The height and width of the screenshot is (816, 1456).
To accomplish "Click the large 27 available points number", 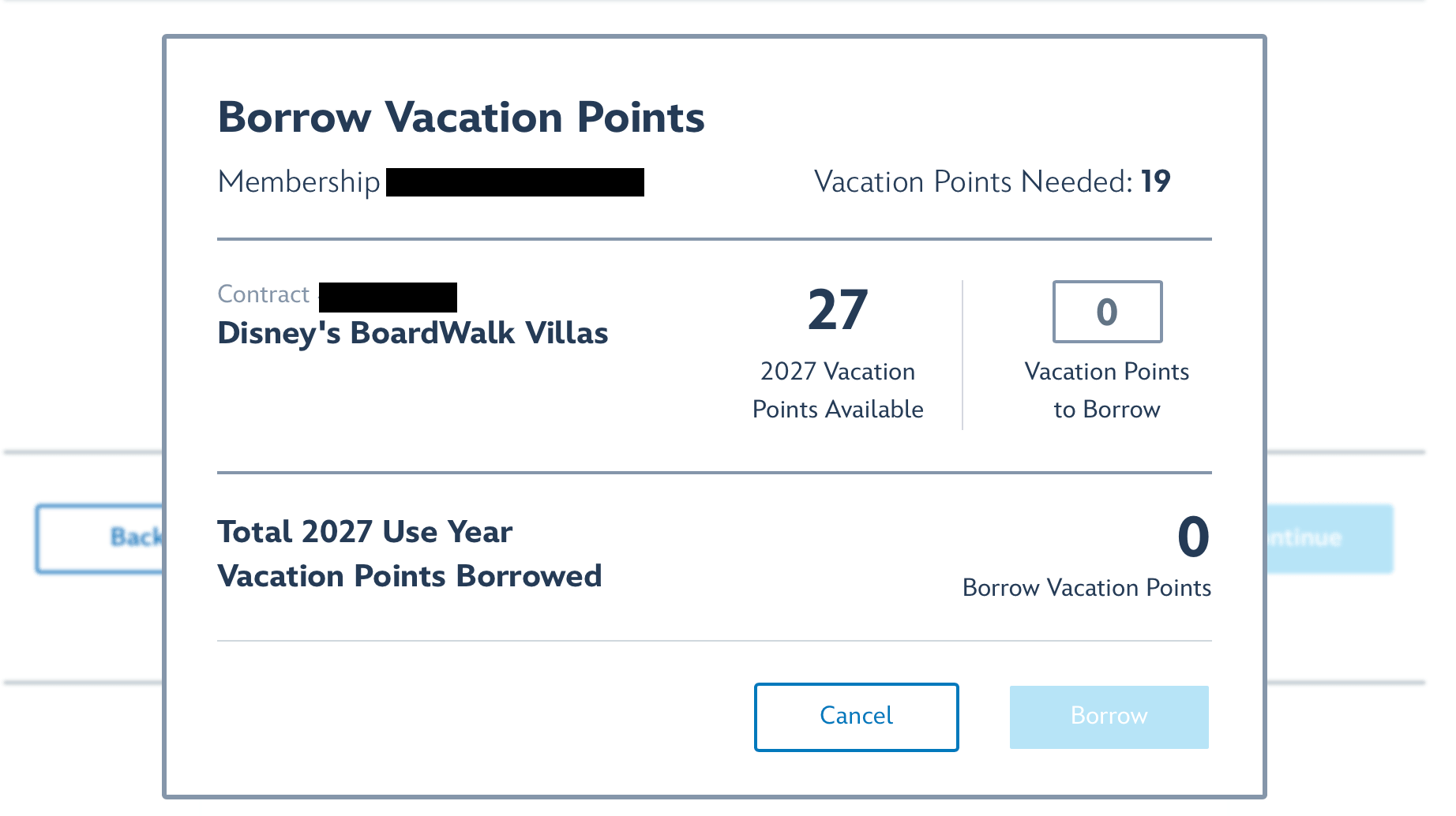I will click(x=838, y=310).
